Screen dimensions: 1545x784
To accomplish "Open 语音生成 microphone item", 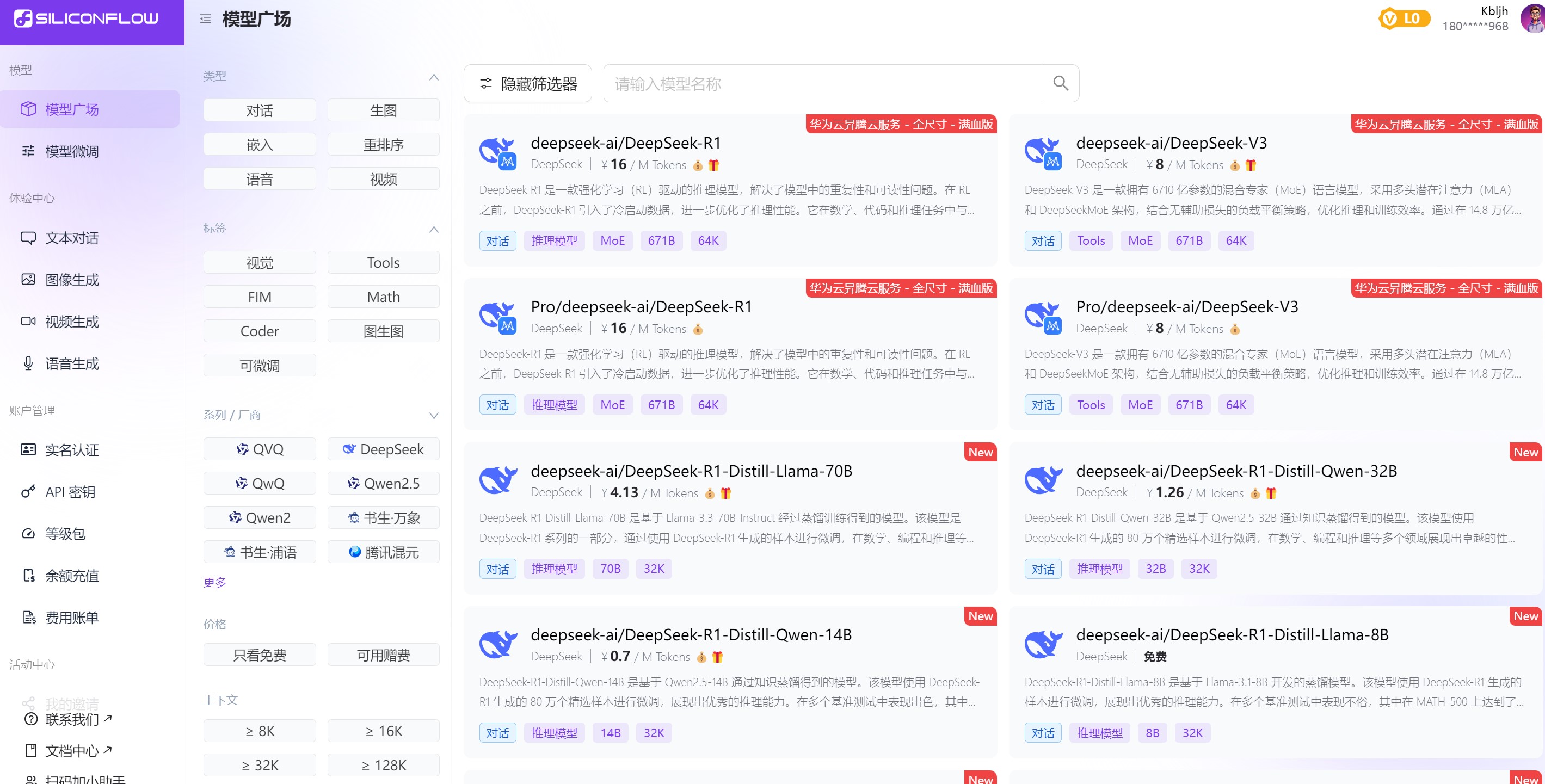I will [x=72, y=364].
